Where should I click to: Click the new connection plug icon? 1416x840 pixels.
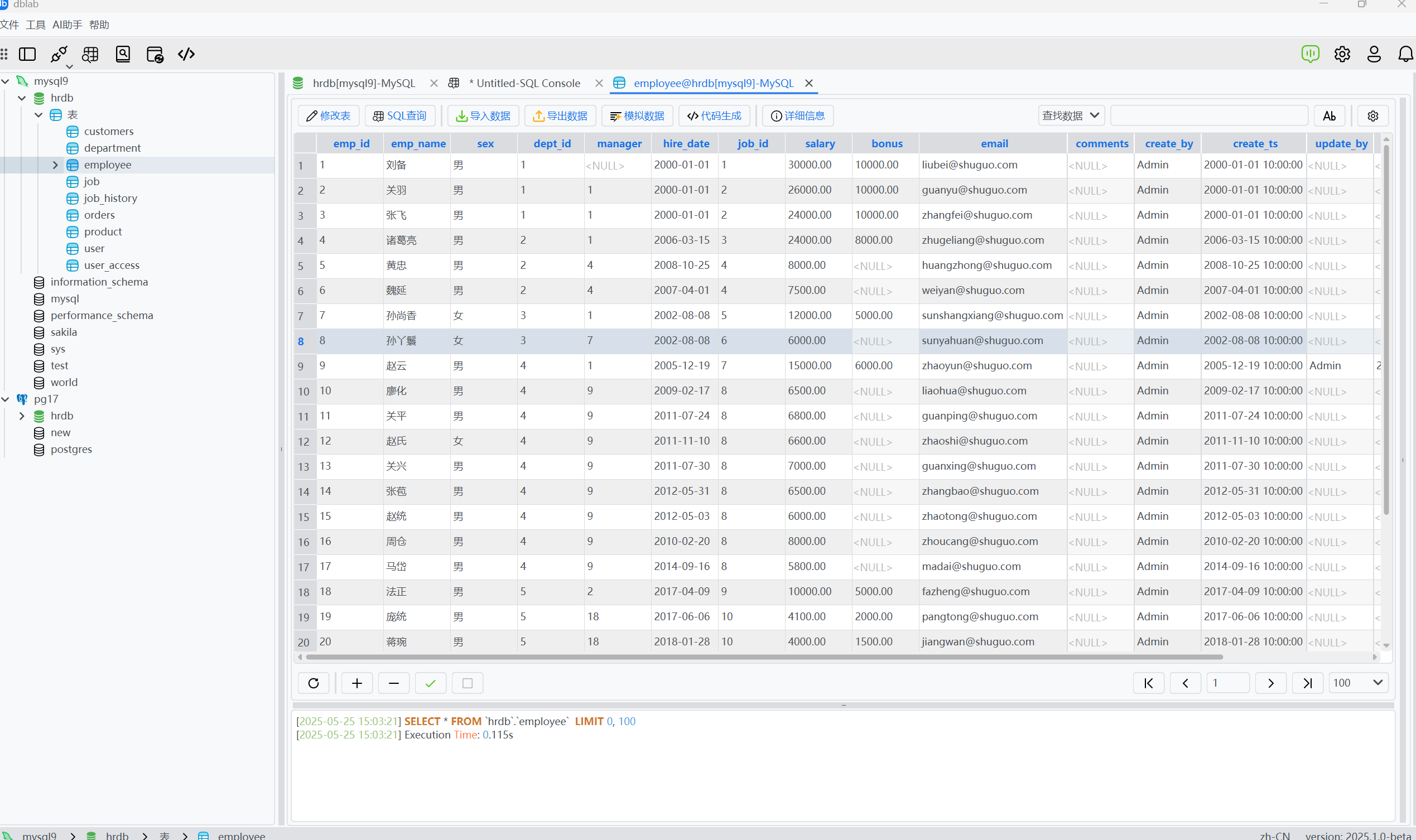pyautogui.click(x=59, y=54)
